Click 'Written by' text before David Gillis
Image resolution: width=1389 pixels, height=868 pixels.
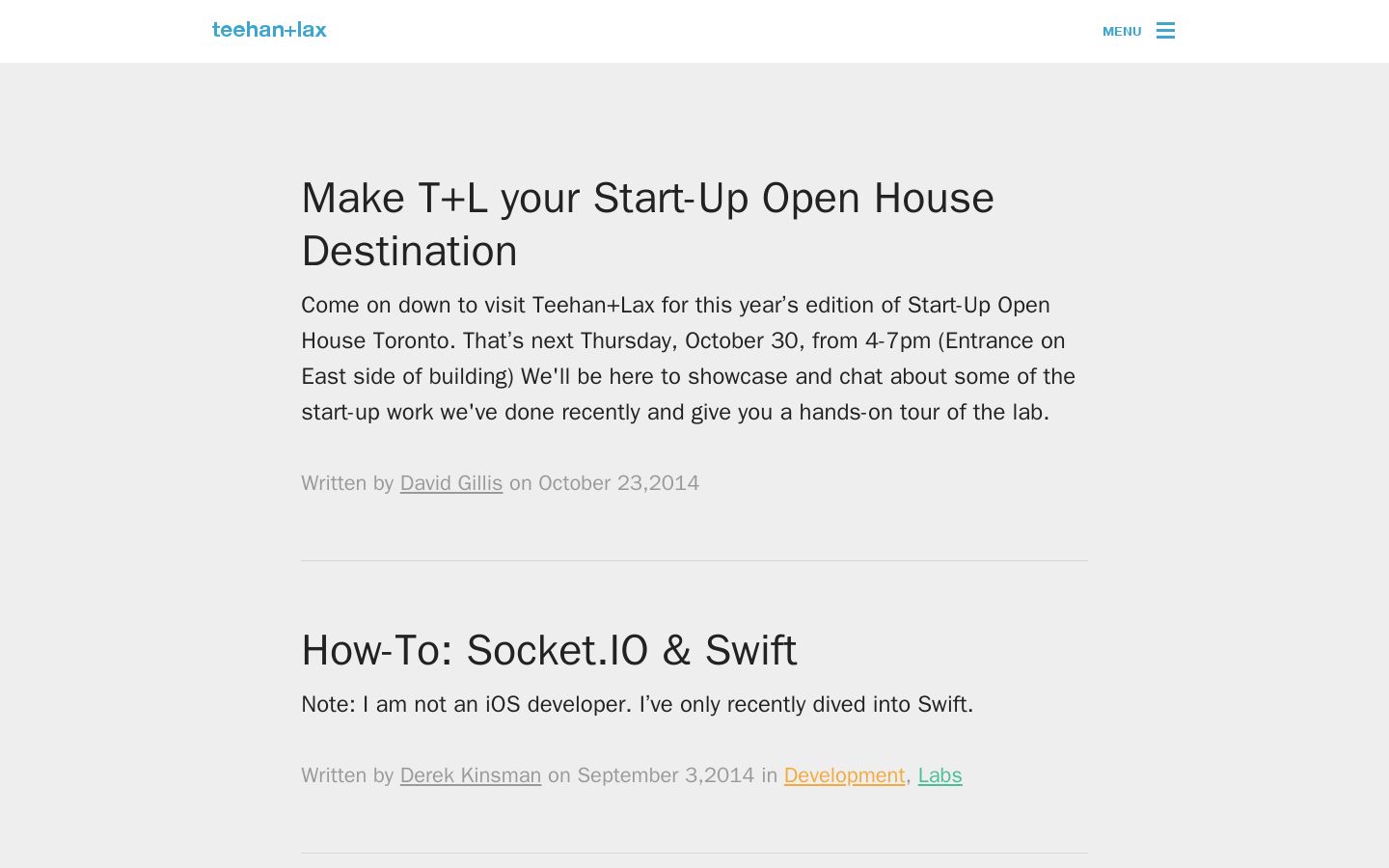[x=347, y=483]
